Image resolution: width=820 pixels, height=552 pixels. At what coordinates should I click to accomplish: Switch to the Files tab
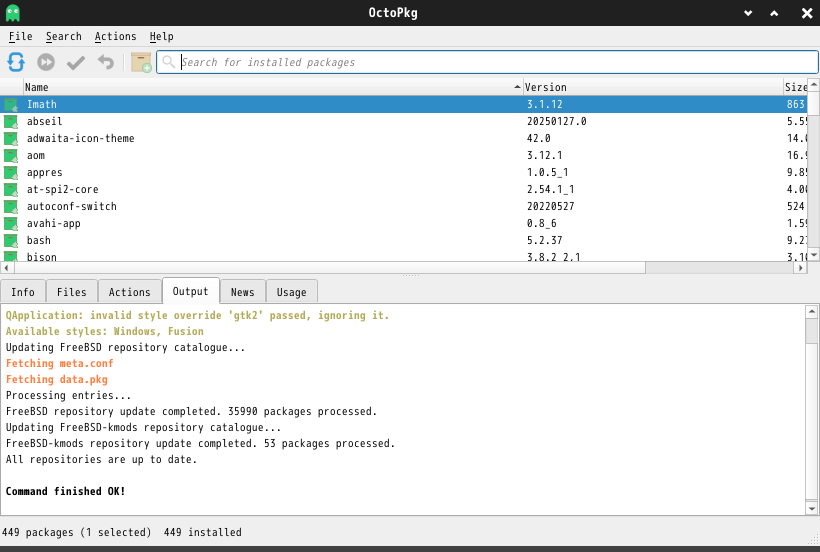(71, 292)
